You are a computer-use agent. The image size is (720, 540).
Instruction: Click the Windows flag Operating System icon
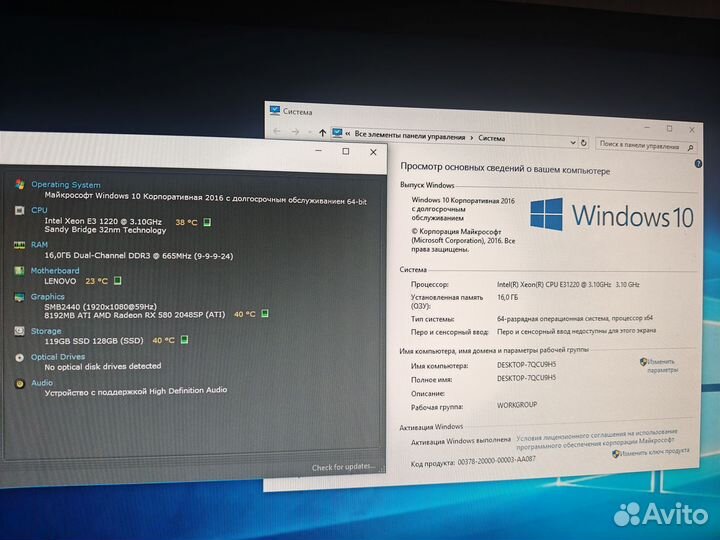[19, 185]
